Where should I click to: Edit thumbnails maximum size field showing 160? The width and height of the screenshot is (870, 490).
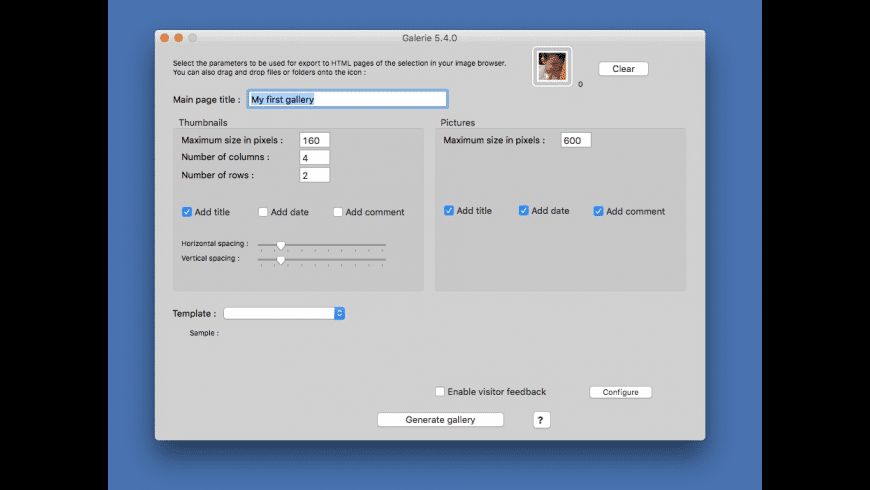(314, 140)
